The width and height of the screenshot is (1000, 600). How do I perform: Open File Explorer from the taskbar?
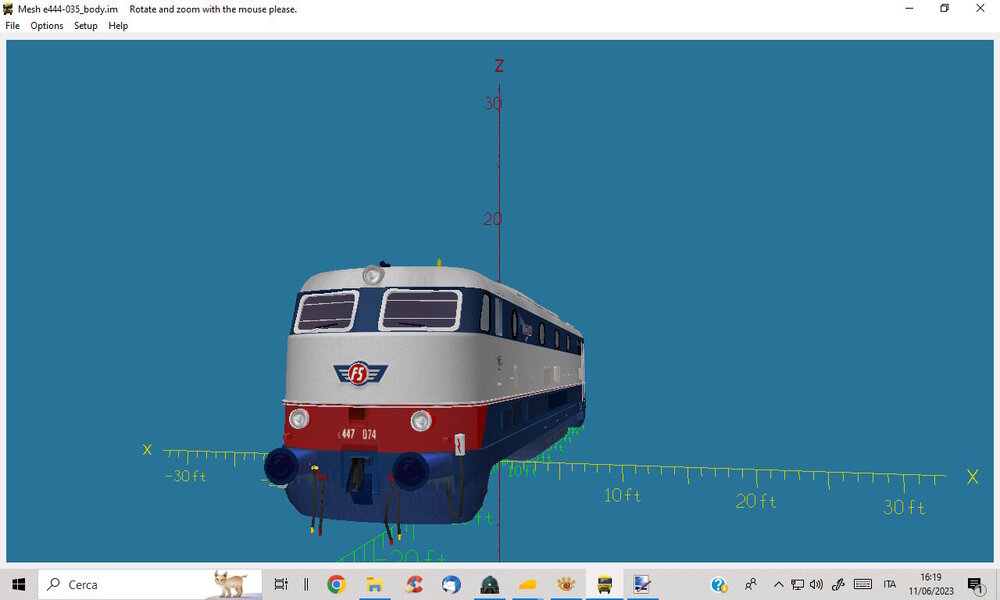pyautogui.click(x=374, y=584)
